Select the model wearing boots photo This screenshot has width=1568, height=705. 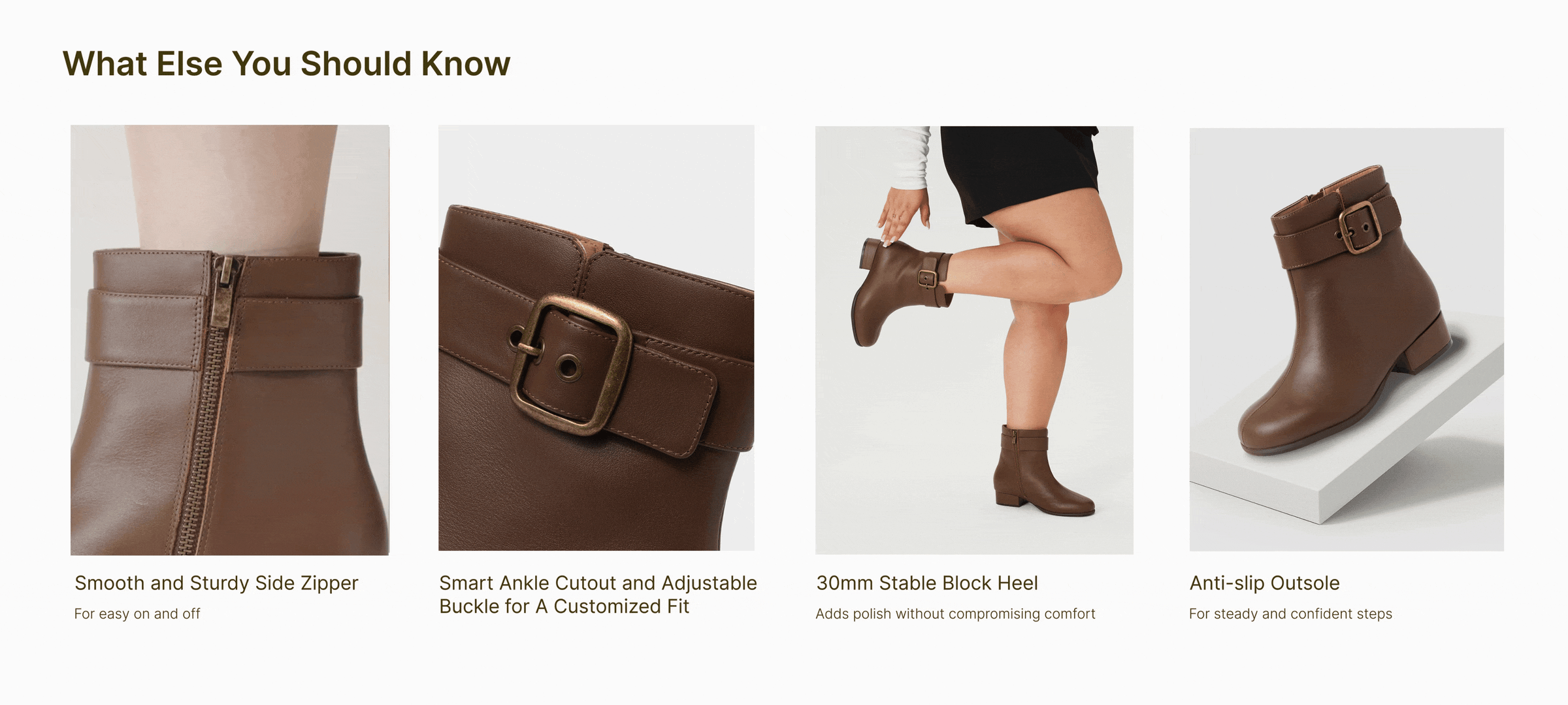974,340
